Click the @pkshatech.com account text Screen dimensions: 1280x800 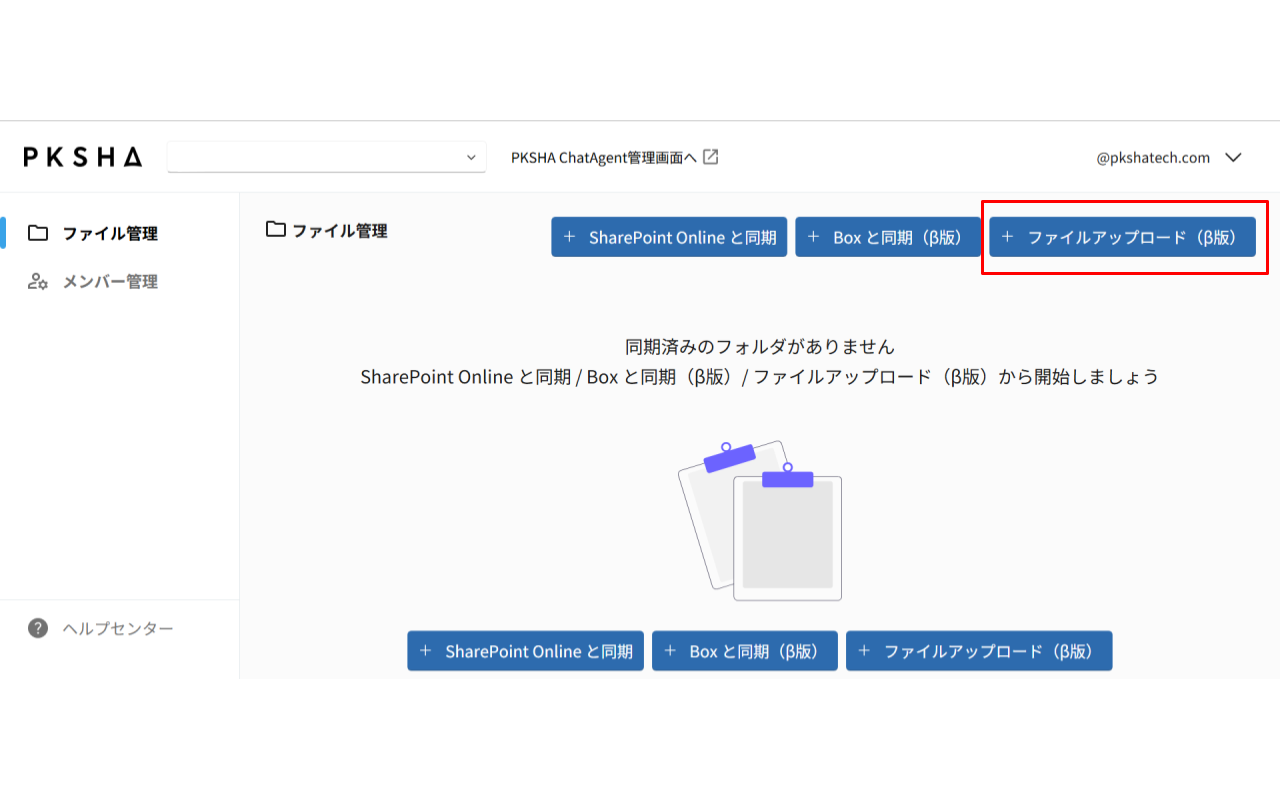point(1153,157)
